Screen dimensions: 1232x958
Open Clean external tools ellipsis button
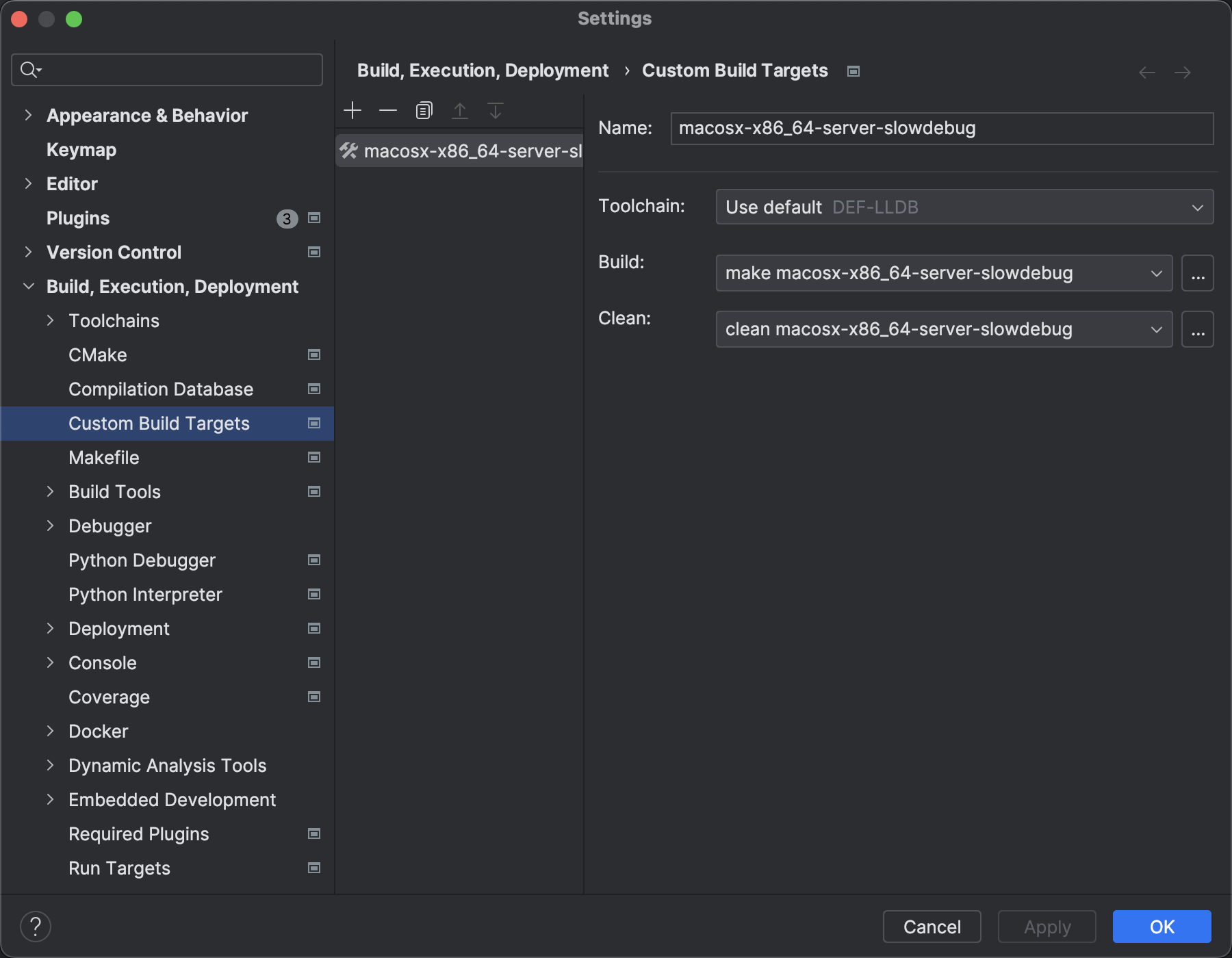click(x=1197, y=330)
